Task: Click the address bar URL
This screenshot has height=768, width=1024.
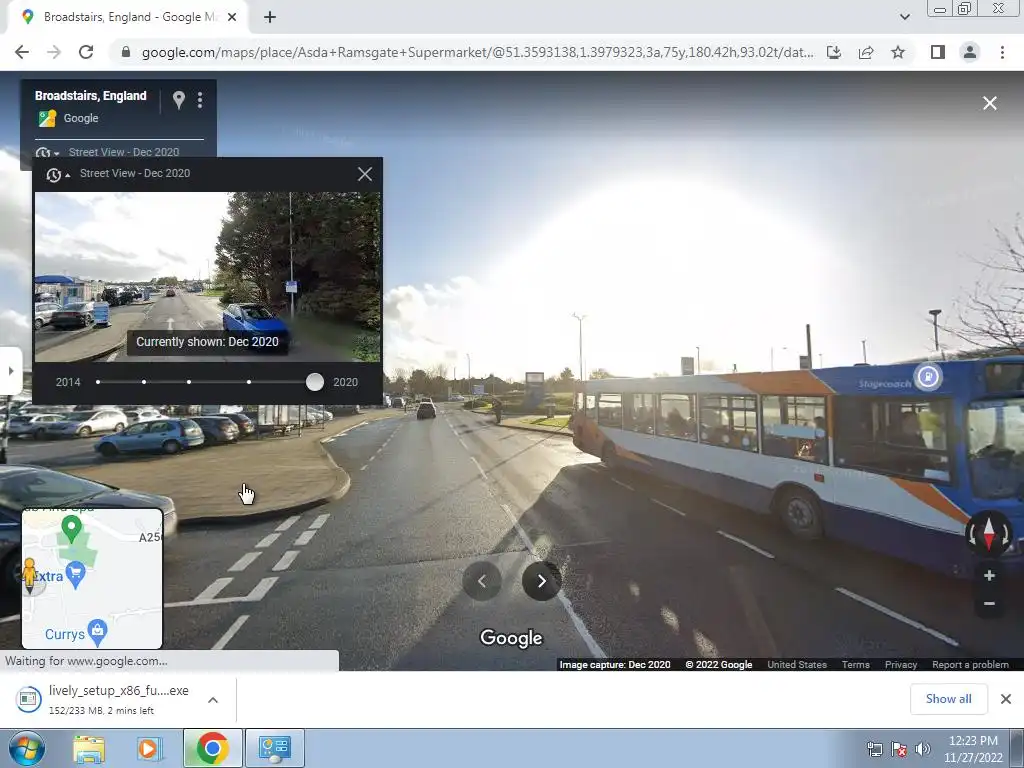Action: coord(477,52)
